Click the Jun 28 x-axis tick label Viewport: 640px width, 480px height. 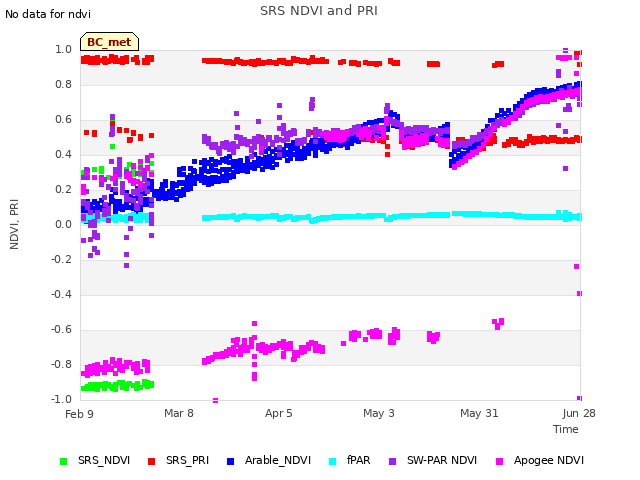579,413
